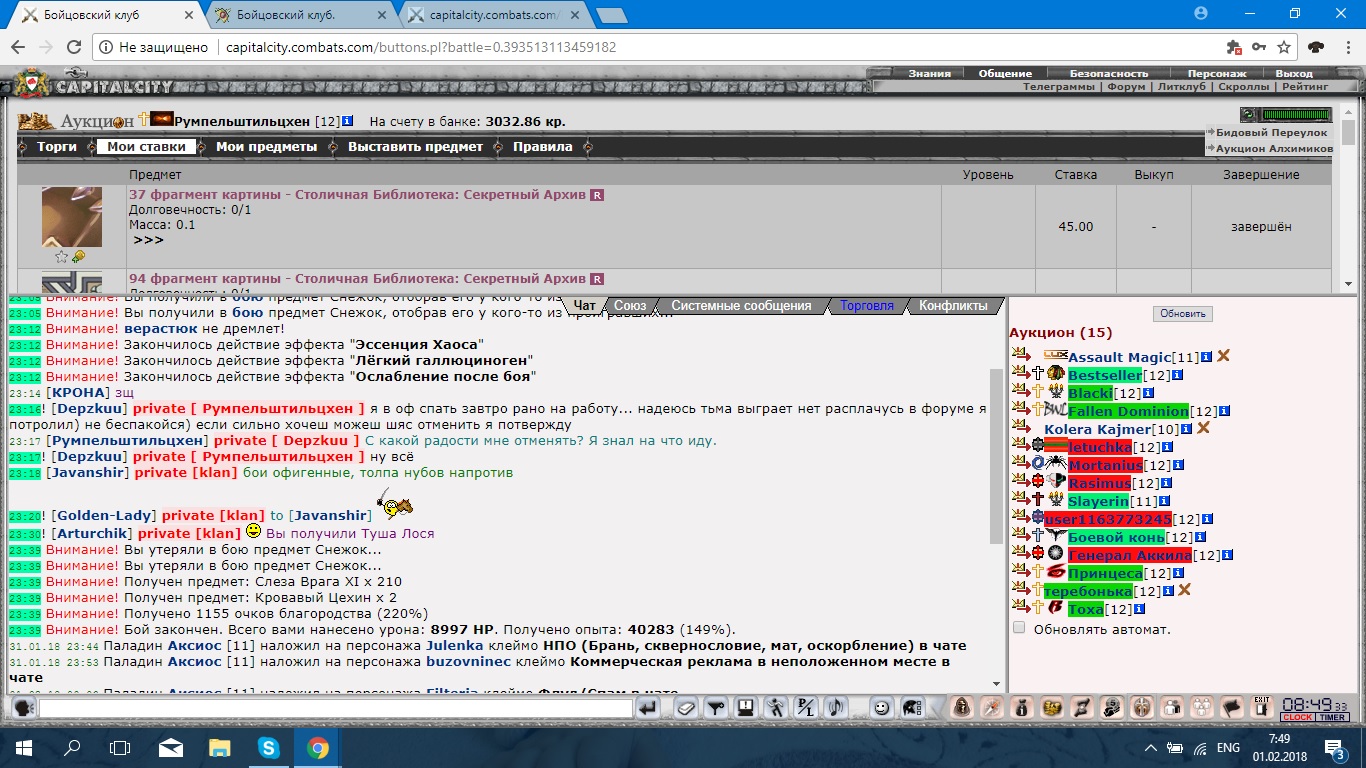Click the R icon after 37 фрагмент картины
1366x768 pixels.
click(x=597, y=195)
